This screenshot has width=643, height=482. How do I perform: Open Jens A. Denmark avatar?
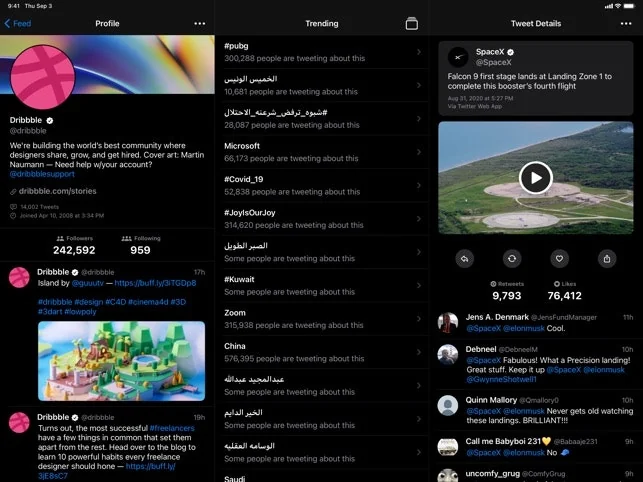[448, 322]
